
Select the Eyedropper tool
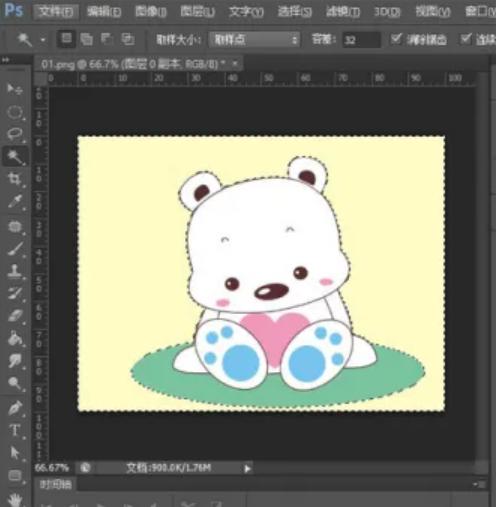coord(15,201)
